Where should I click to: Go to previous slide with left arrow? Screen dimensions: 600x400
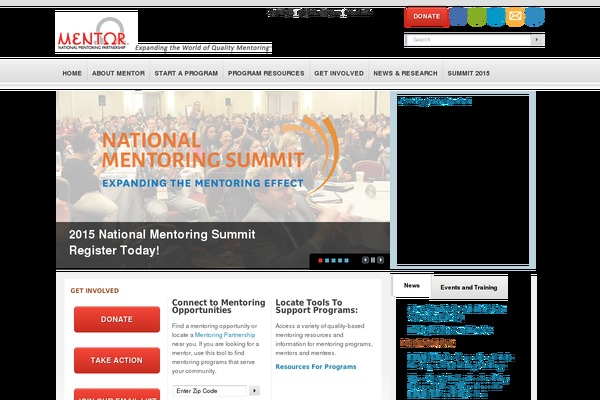(x=365, y=260)
